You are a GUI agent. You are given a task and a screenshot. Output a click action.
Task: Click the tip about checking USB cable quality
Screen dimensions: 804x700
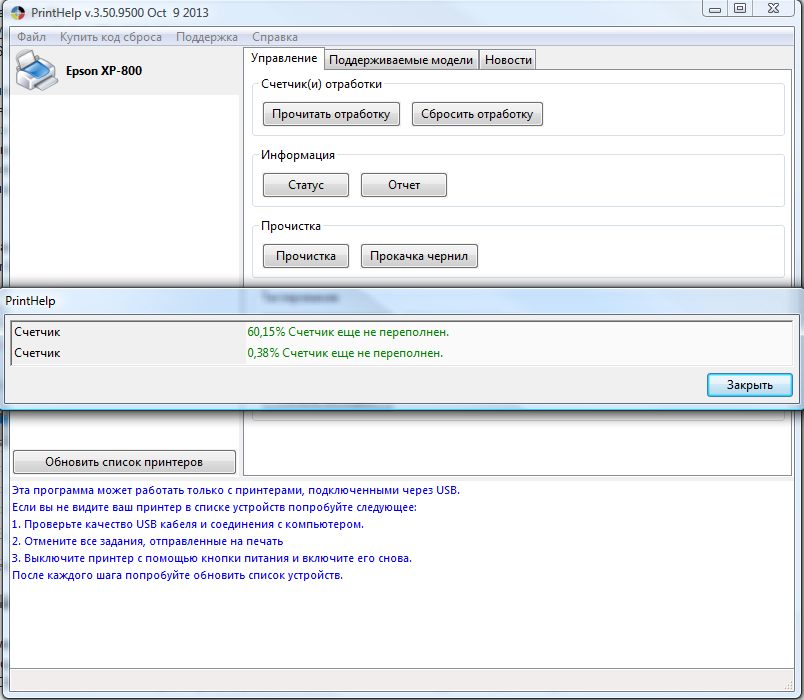pos(188,525)
